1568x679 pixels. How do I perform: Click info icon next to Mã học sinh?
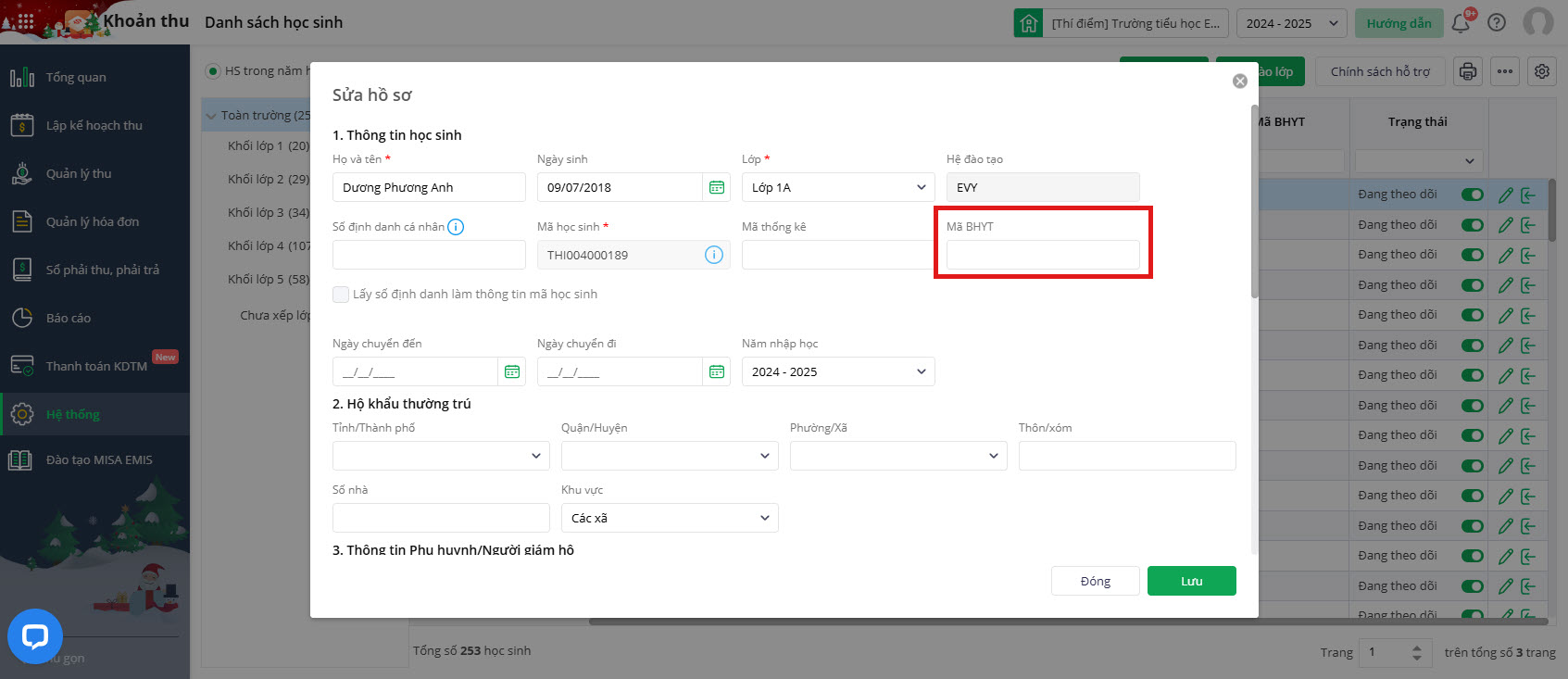coord(713,255)
